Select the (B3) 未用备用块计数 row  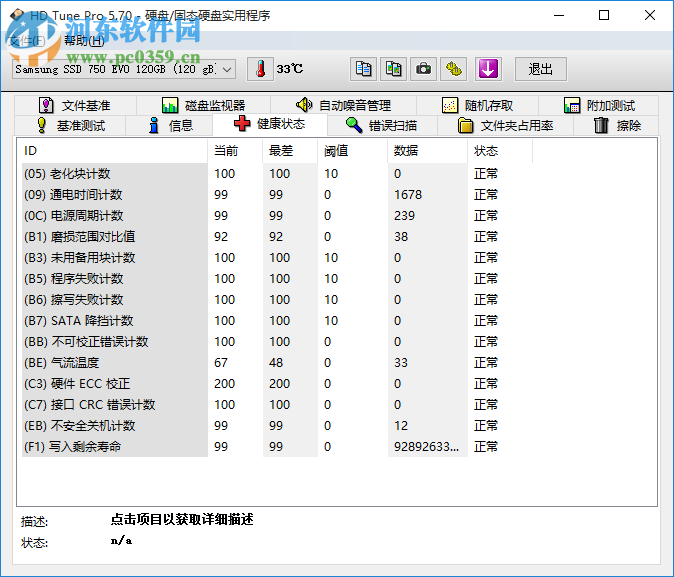[277, 258]
